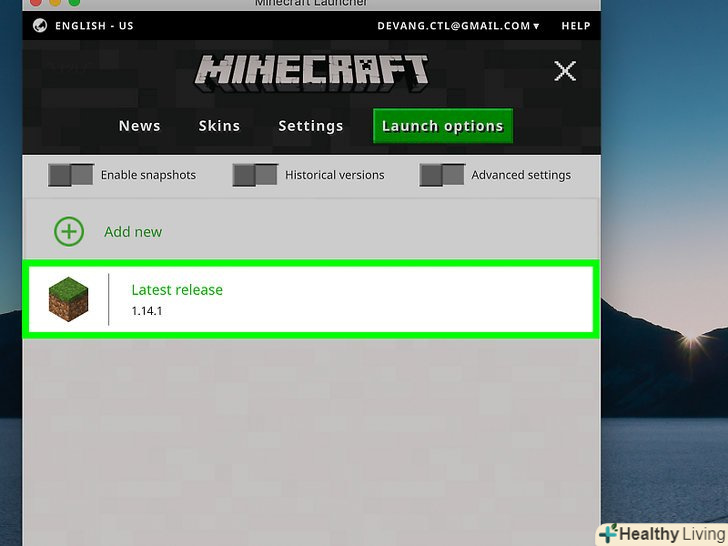Open the account email dropdown

pyautogui.click(x=458, y=26)
